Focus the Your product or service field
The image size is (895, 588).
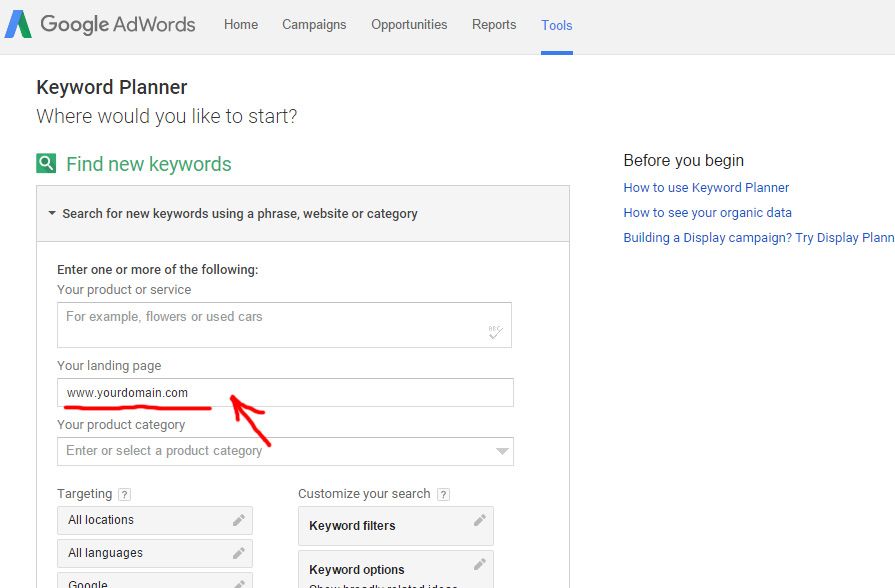click(x=284, y=325)
